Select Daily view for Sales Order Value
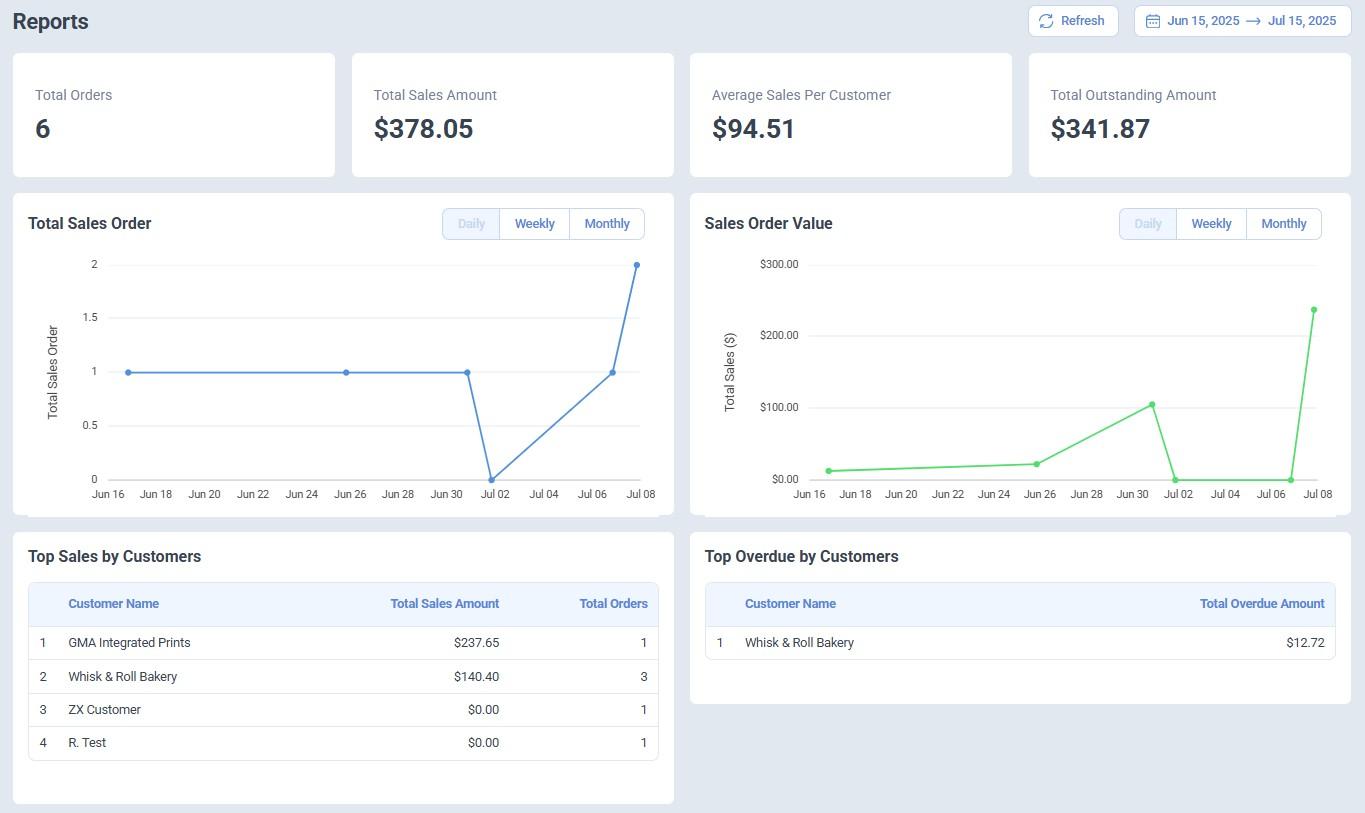The width and height of the screenshot is (1365, 813). click(x=1147, y=224)
